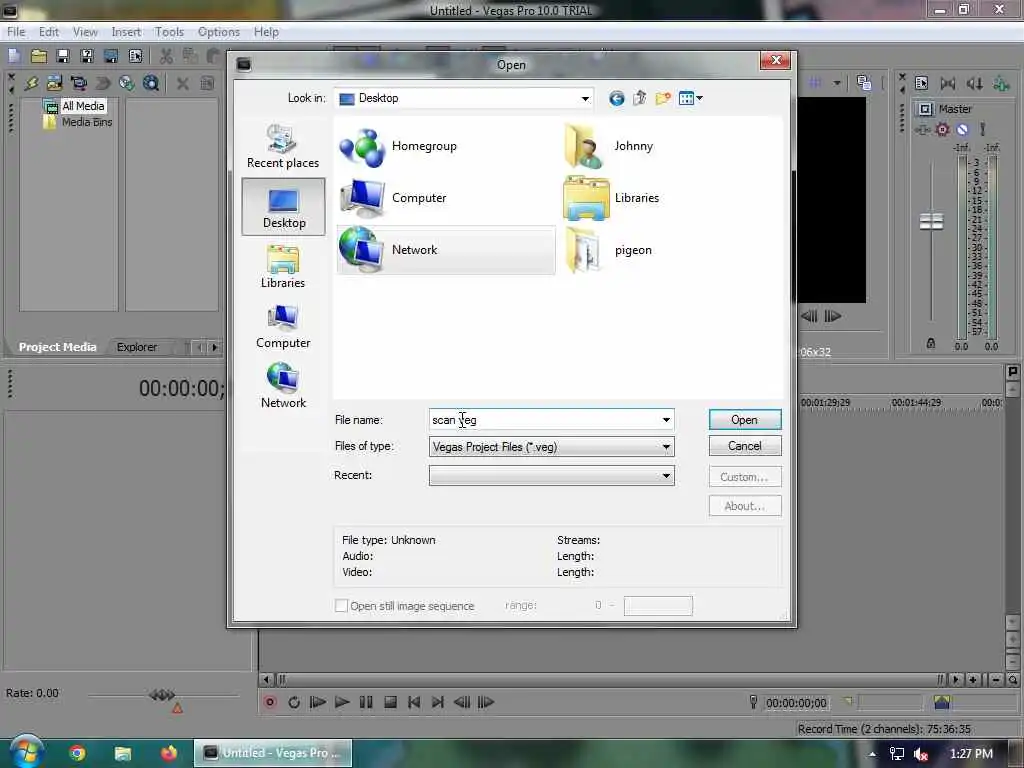Expand the Files of type dropdown

click(x=666, y=447)
